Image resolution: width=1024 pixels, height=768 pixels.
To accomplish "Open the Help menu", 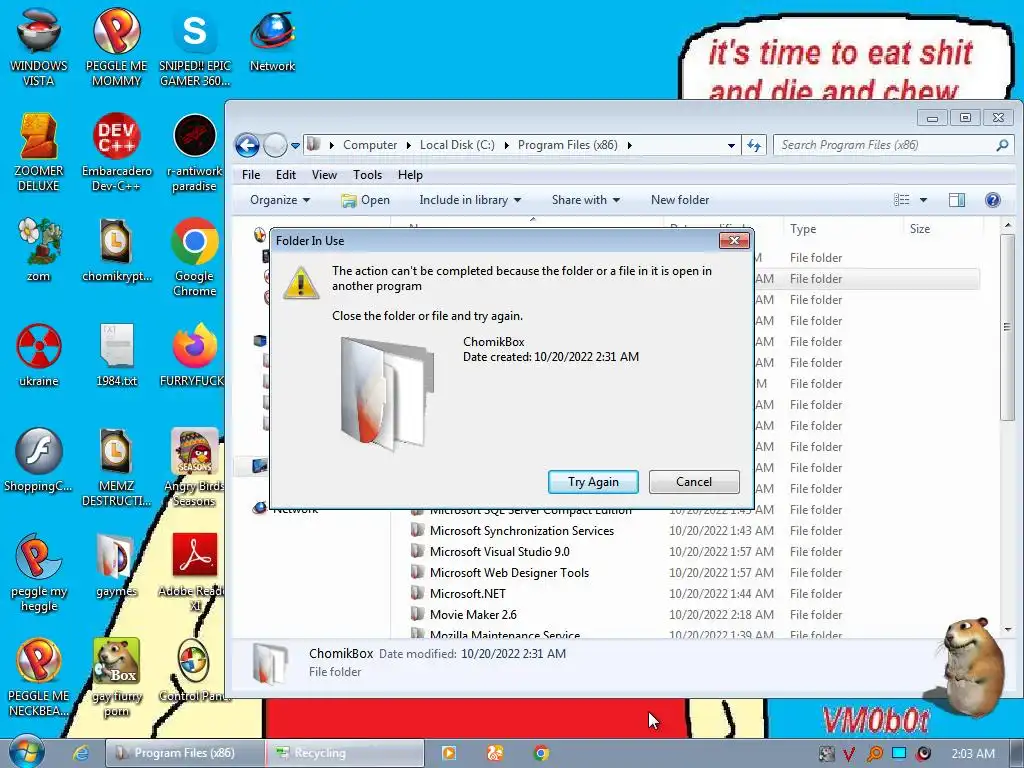I will [x=410, y=175].
